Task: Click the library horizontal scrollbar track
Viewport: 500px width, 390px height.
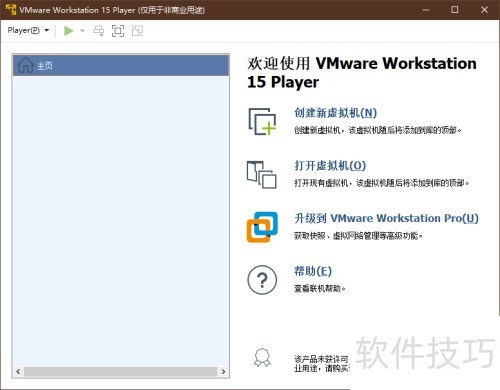Action: click(x=121, y=371)
